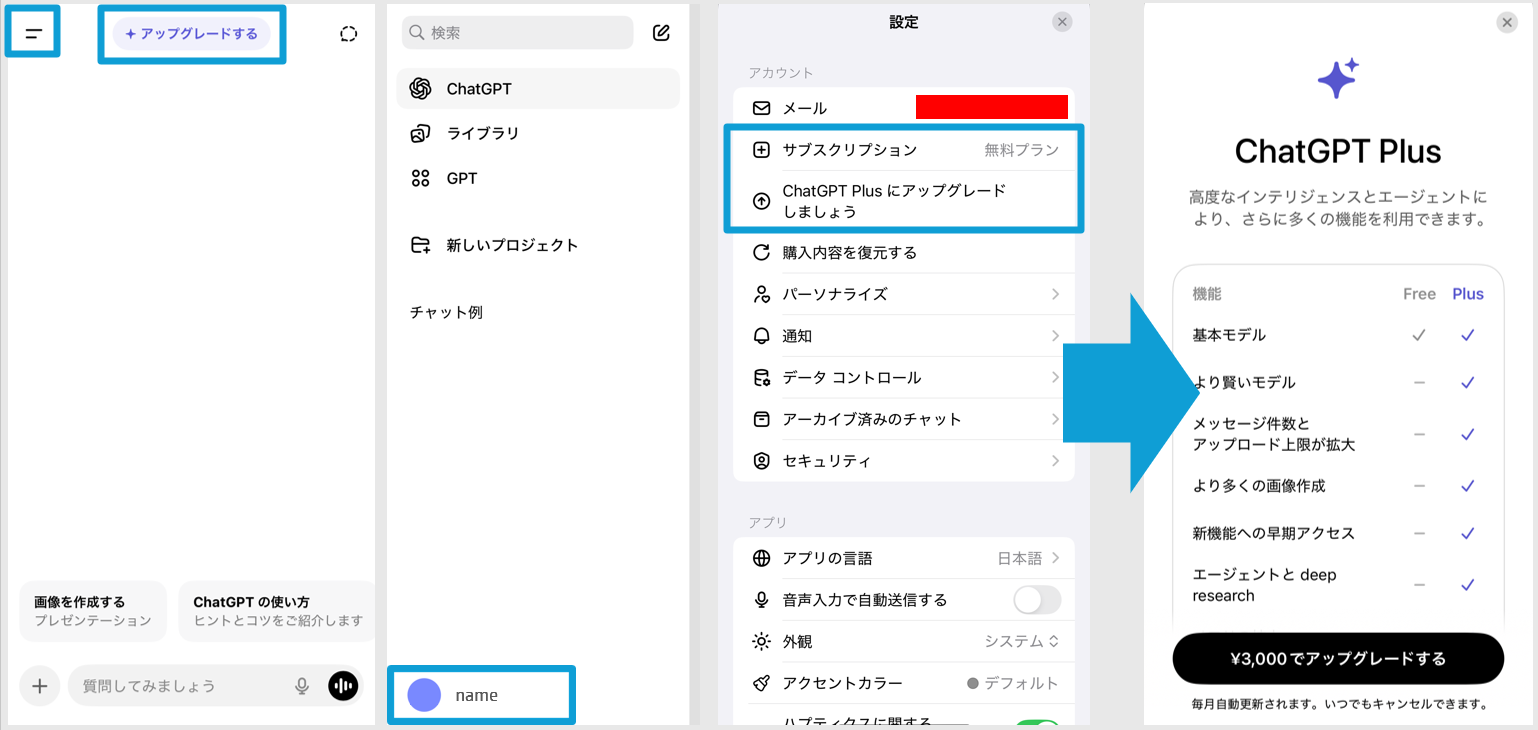Expand the セキュリティ chevron
This screenshot has width=1538, height=730.
click(x=1056, y=461)
